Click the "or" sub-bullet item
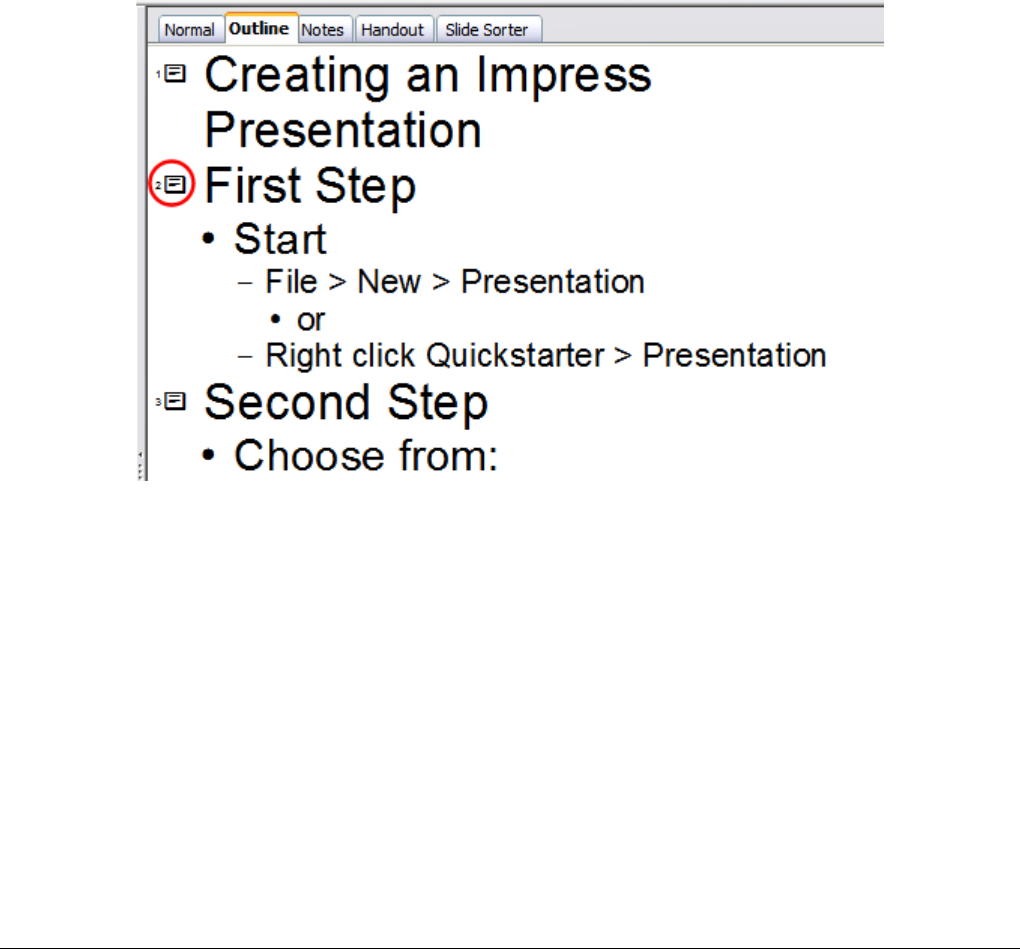The width and height of the screenshot is (1020, 949). tap(311, 319)
